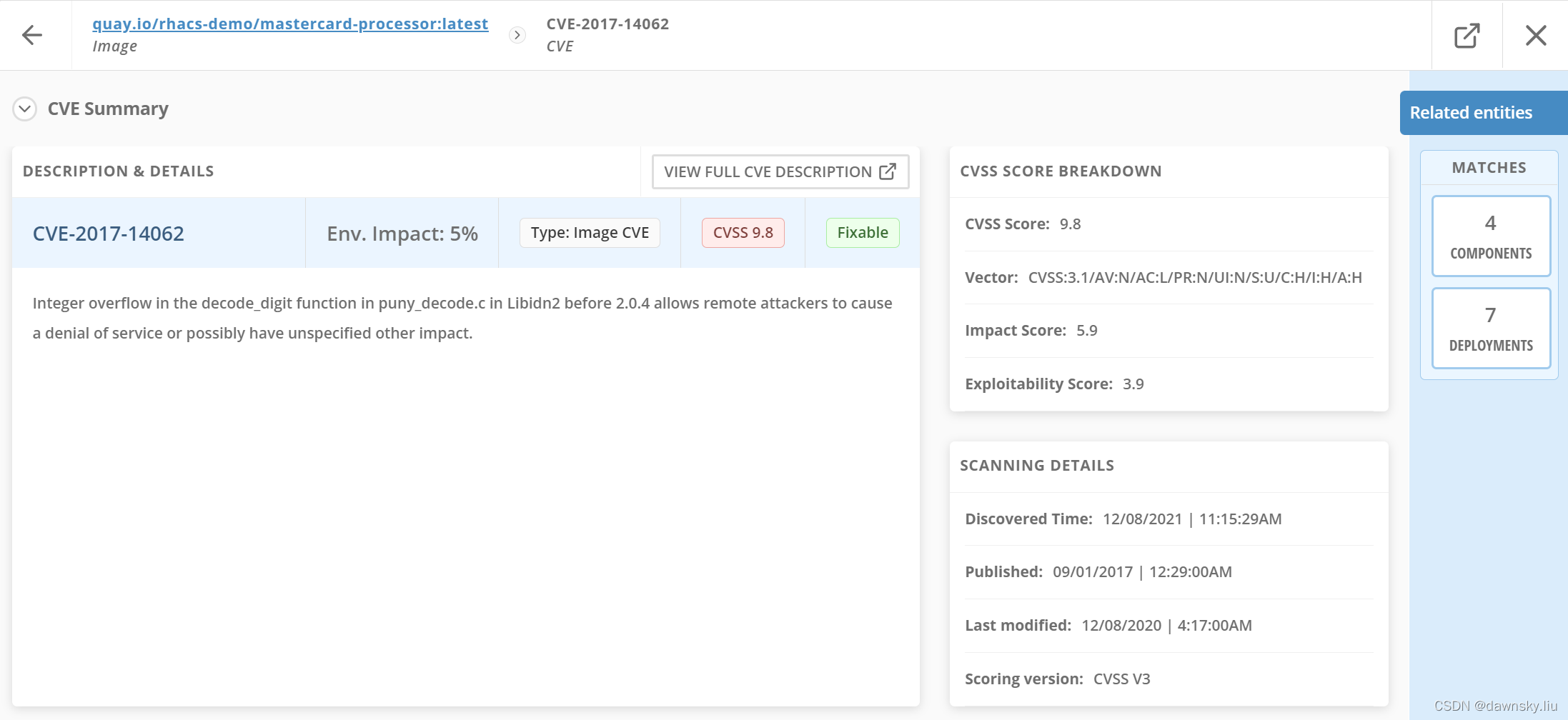
Task: Click the Fixable badge
Action: point(863,233)
